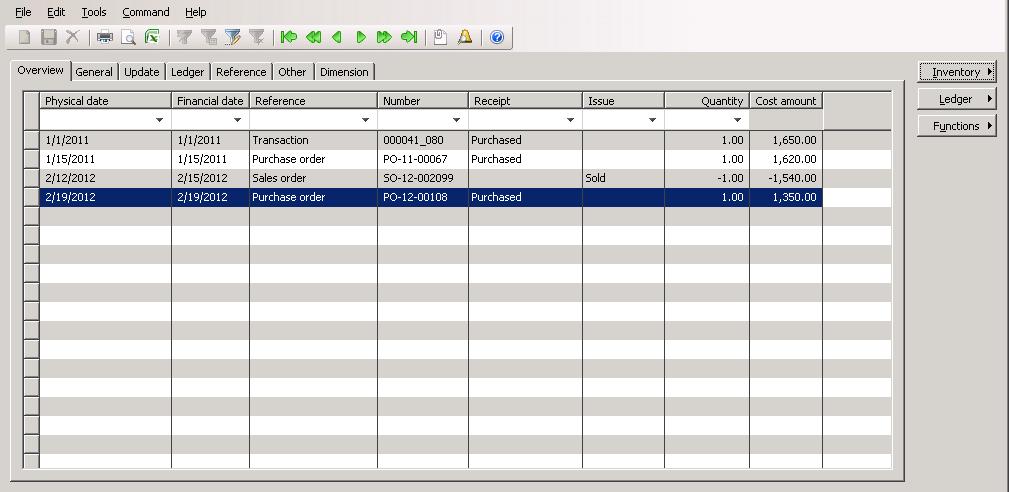The image size is (1009, 492).
Task: Switch to the General tab
Action: point(94,72)
